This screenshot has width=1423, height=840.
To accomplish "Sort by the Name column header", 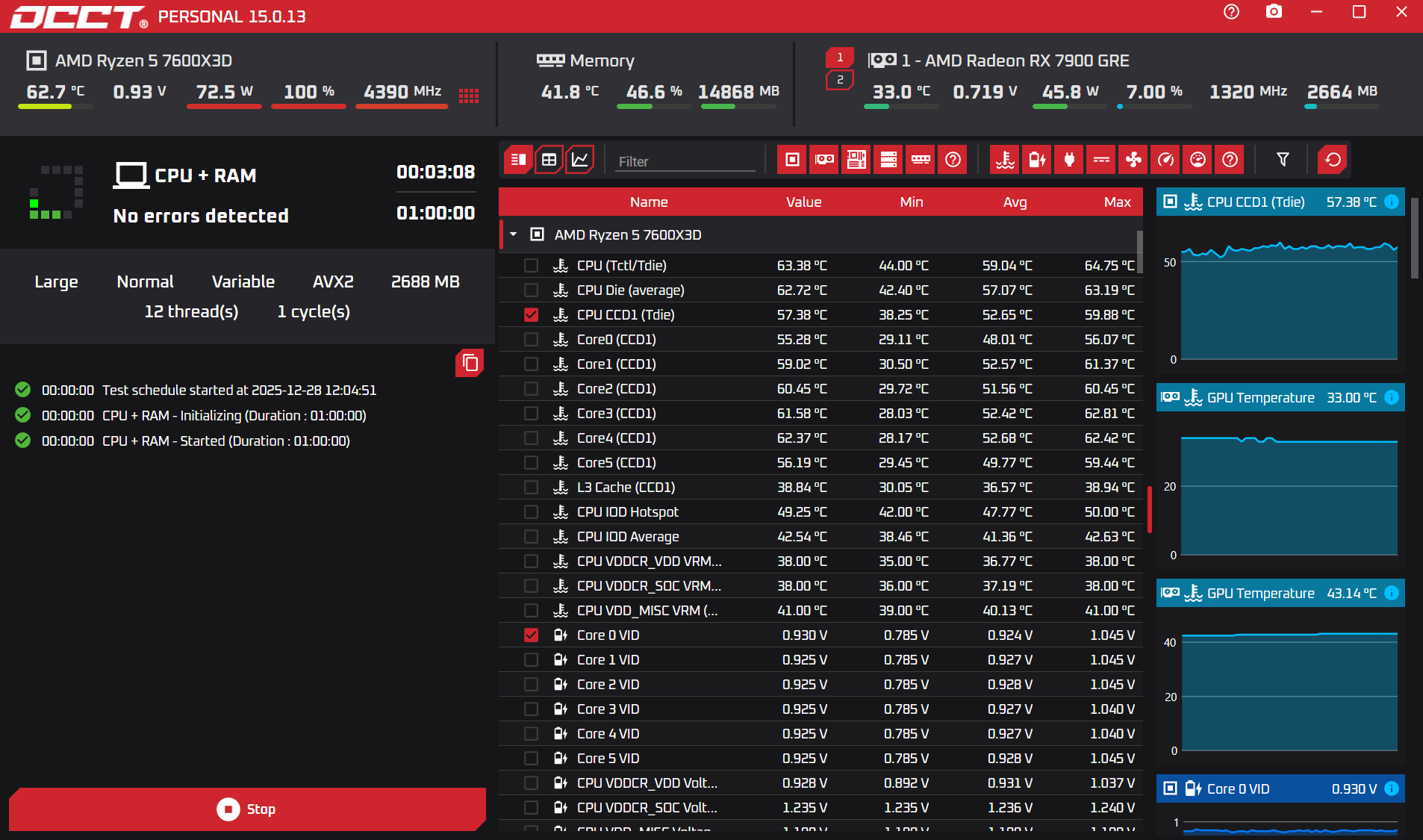I will (649, 202).
